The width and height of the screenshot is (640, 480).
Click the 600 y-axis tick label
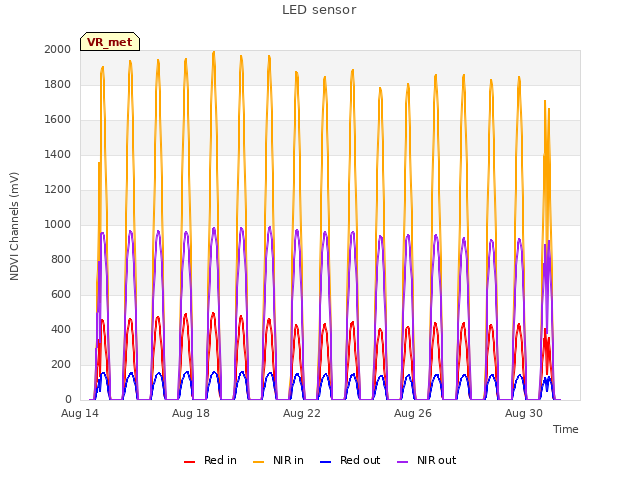[x=61, y=294]
